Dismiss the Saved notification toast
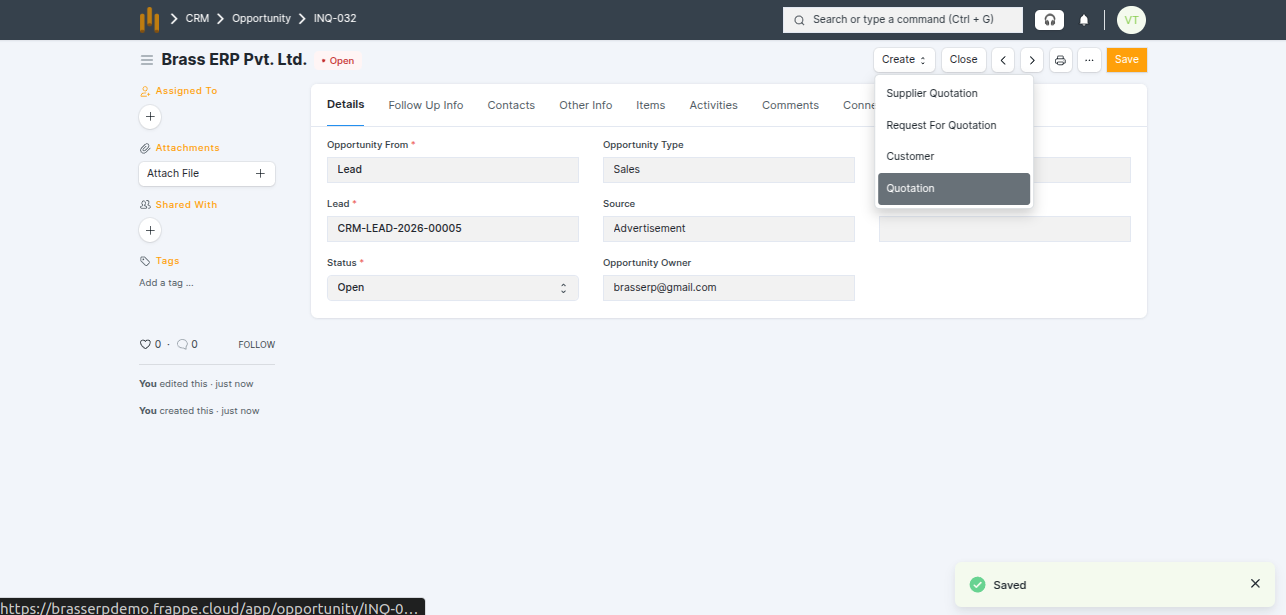 point(1255,584)
